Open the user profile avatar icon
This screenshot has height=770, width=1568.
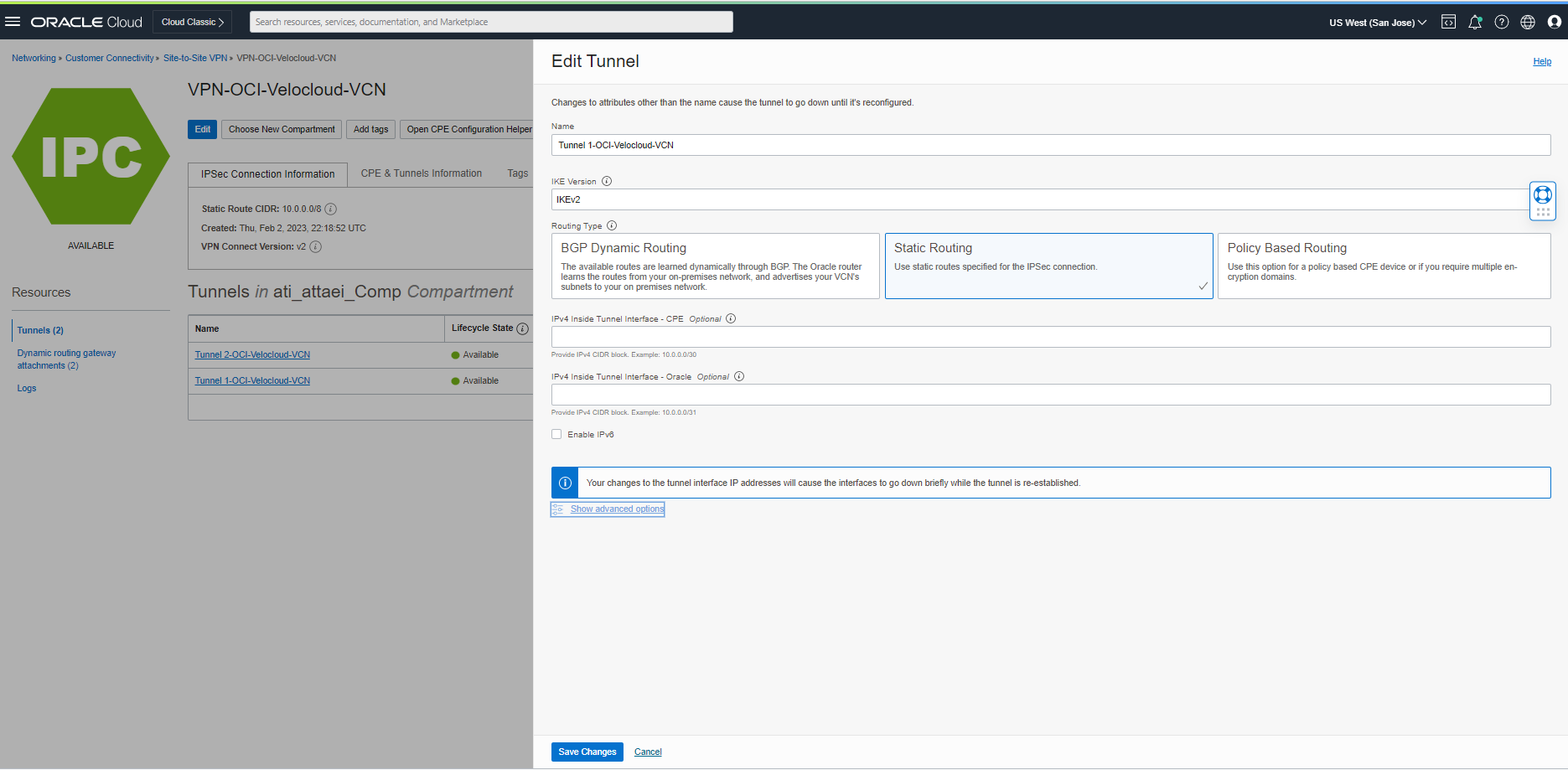(1555, 23)
